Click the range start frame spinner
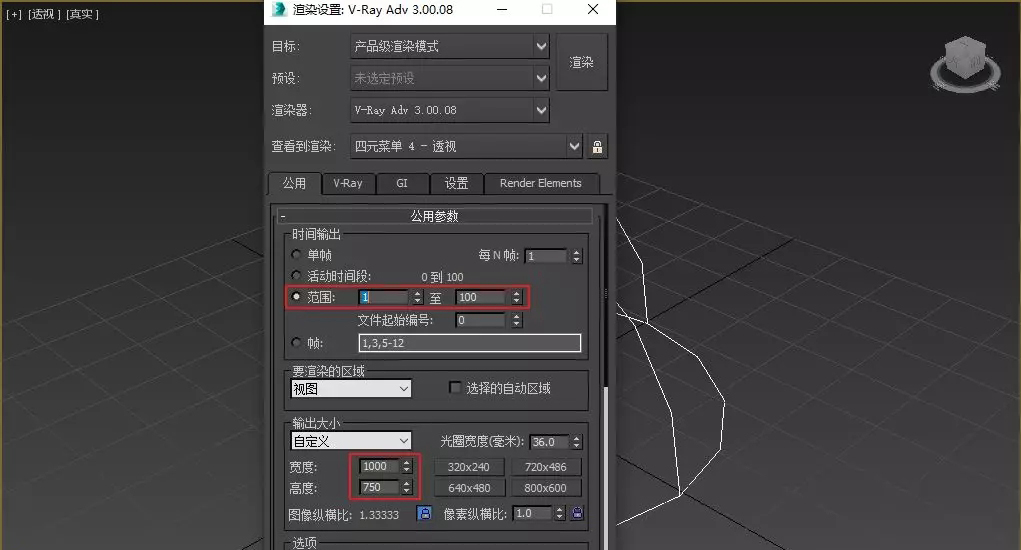This screenshot has width=1021, height=550. [x=418, y=297]
